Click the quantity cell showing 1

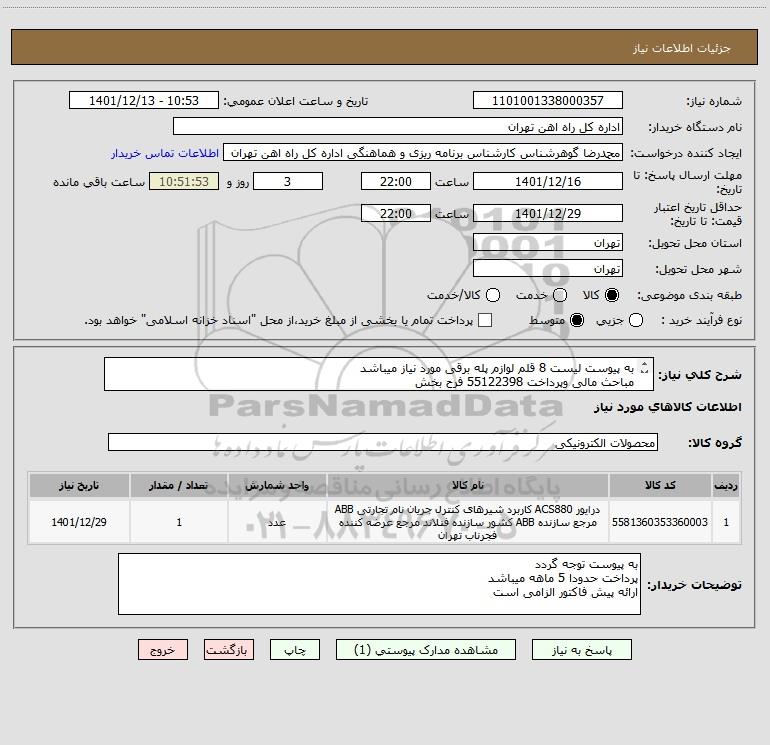tap(179, 522)
